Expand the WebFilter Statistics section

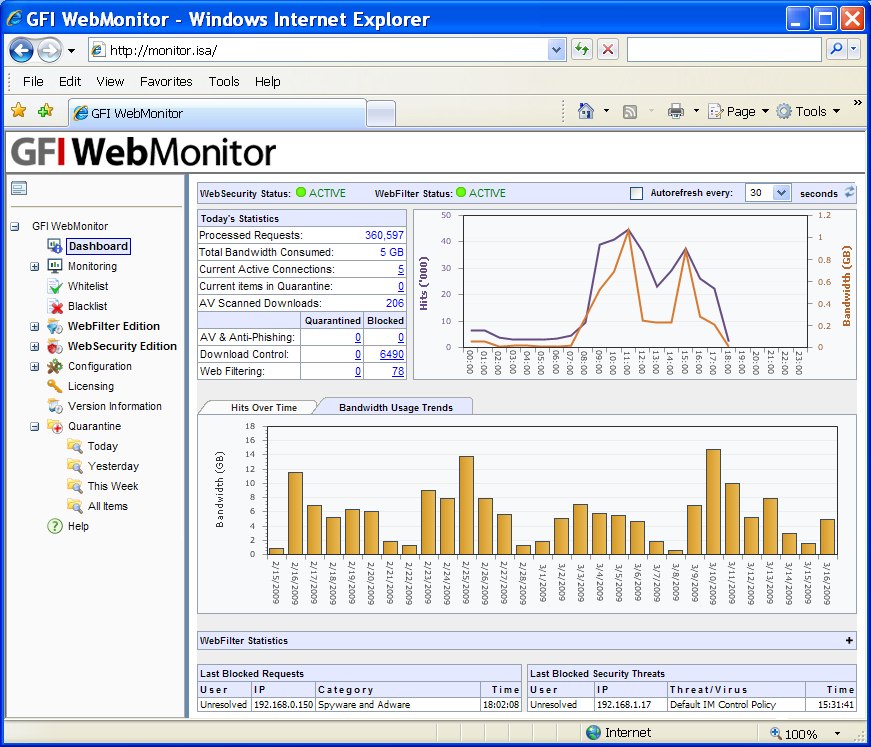point(849,640)
